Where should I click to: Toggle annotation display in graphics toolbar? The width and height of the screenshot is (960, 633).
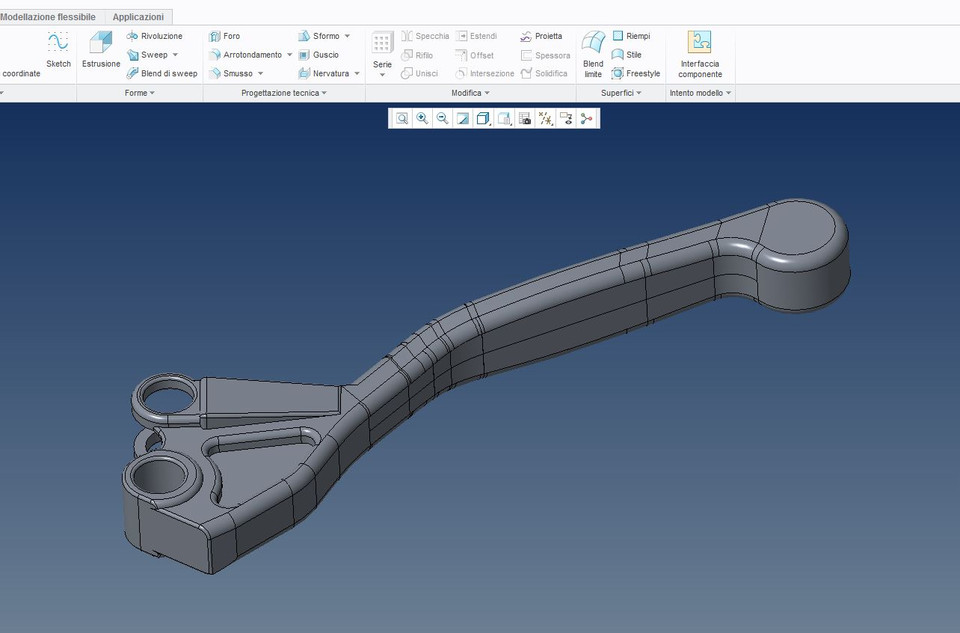[x=566, y=118]
